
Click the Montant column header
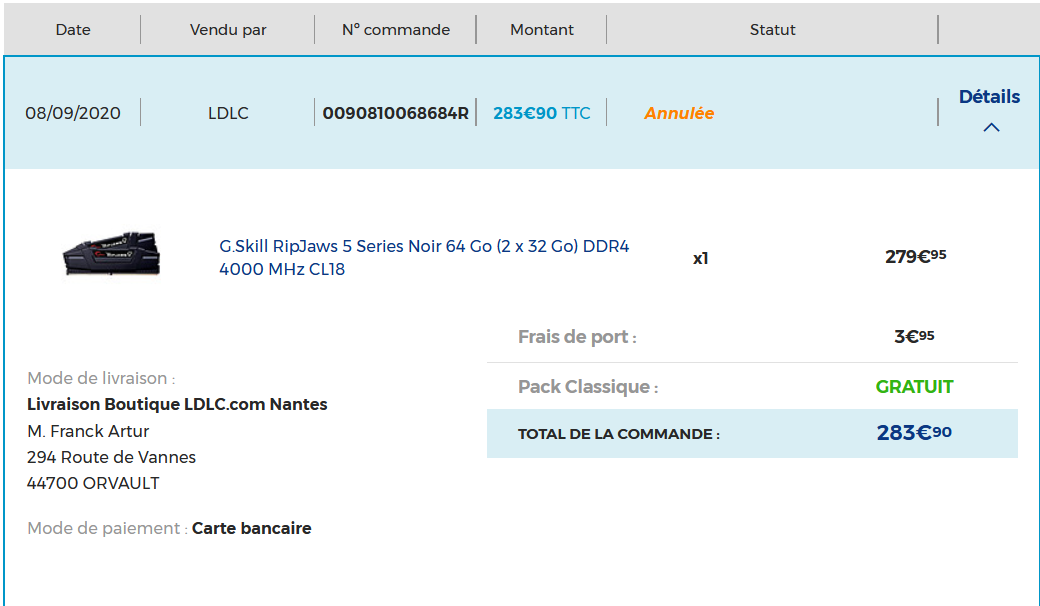542,30
